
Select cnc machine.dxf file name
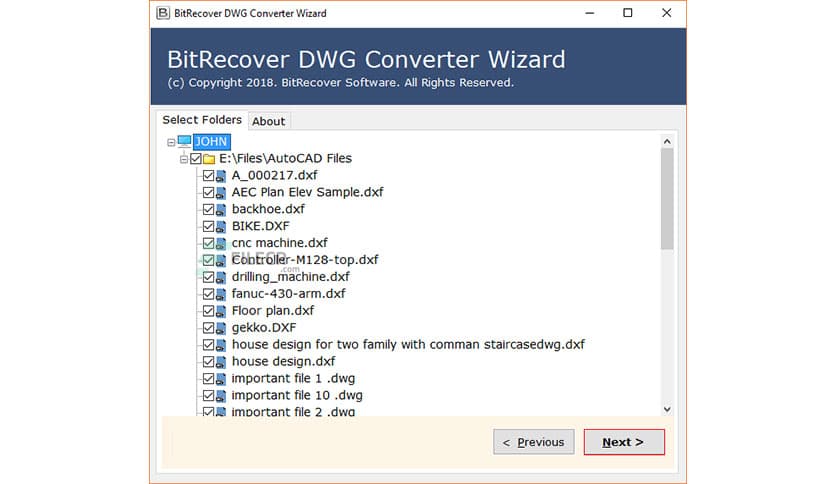[x=279, y=243]
